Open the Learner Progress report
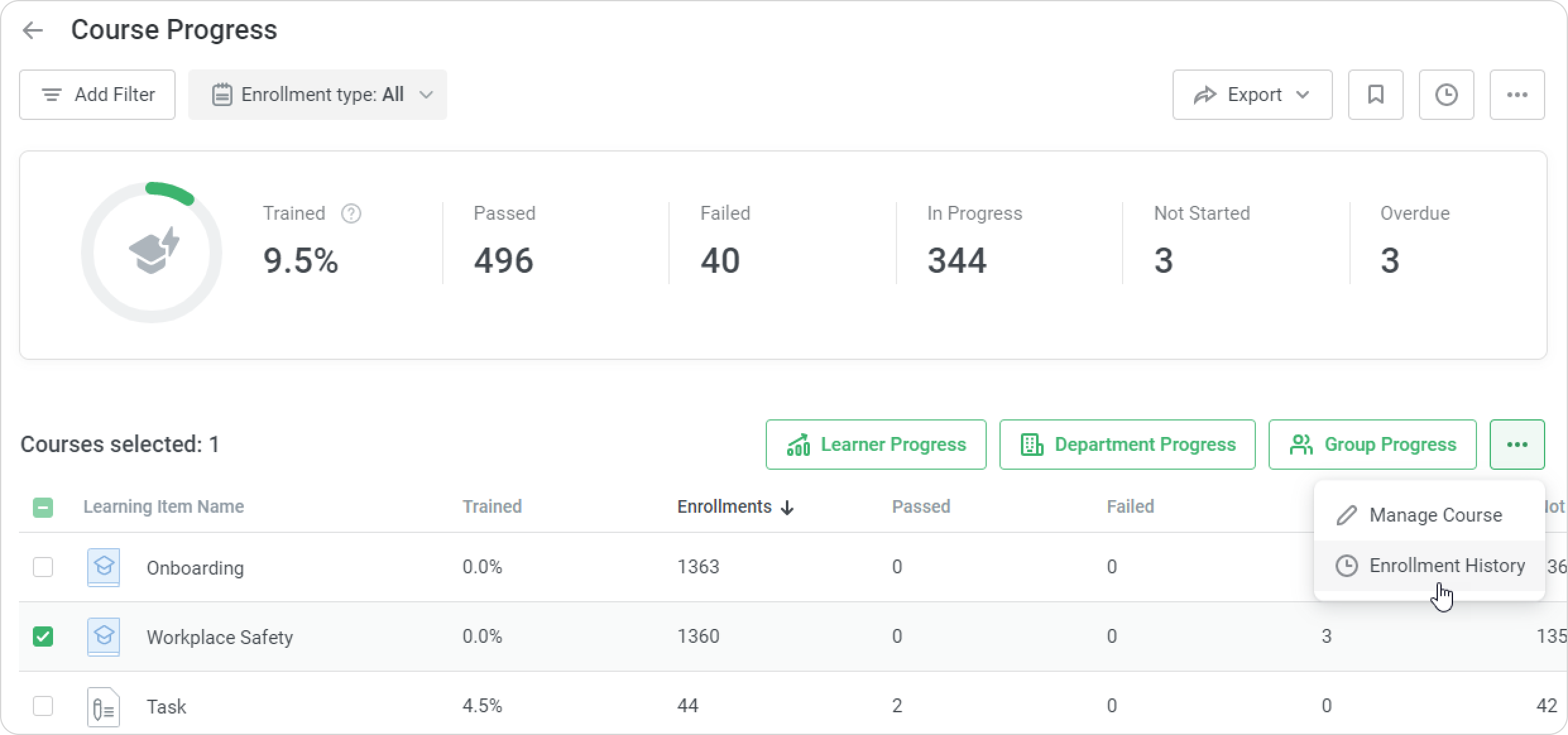Viewport: 1568px width, 735px height. [876, 445]
